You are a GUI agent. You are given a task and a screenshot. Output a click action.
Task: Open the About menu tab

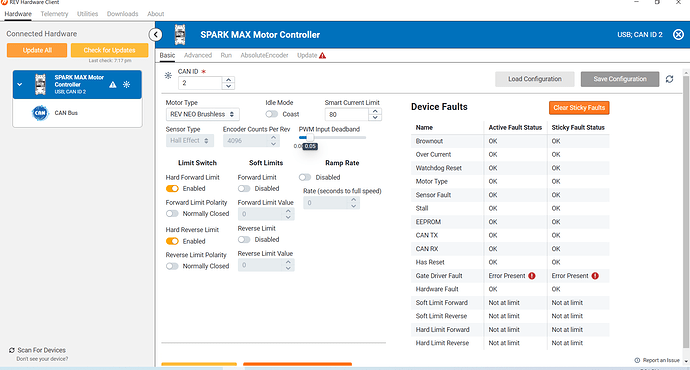click(155, 14)
